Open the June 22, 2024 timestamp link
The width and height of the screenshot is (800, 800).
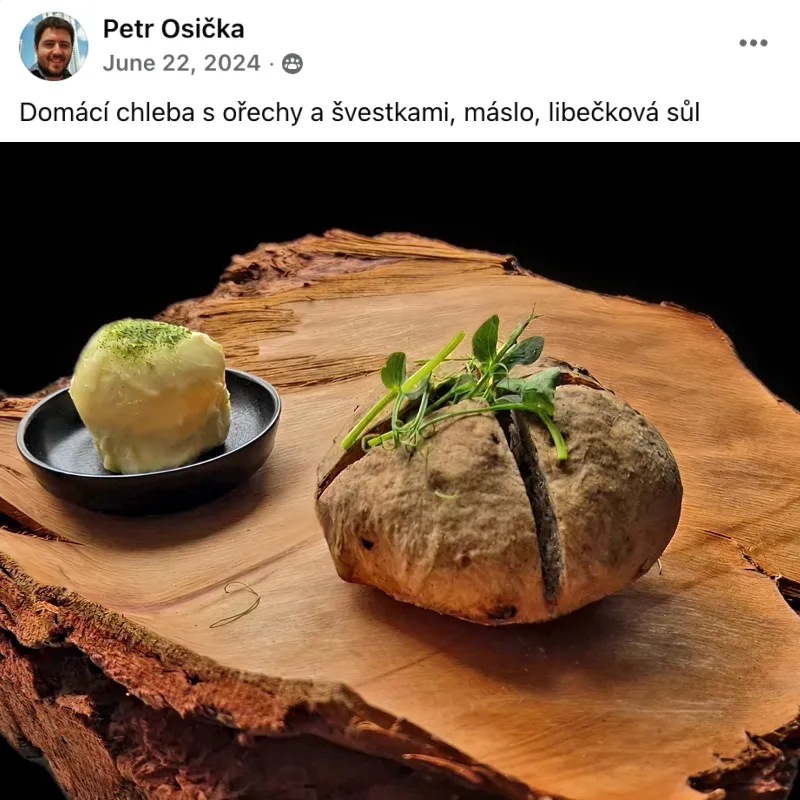[x=182, y=63]
